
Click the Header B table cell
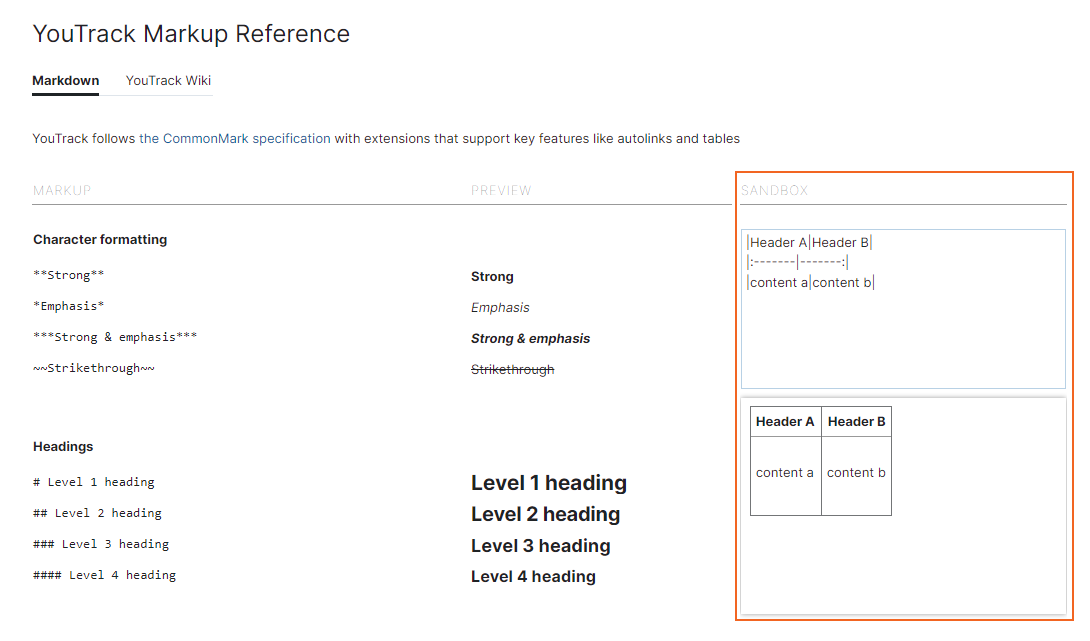(856, 421)
